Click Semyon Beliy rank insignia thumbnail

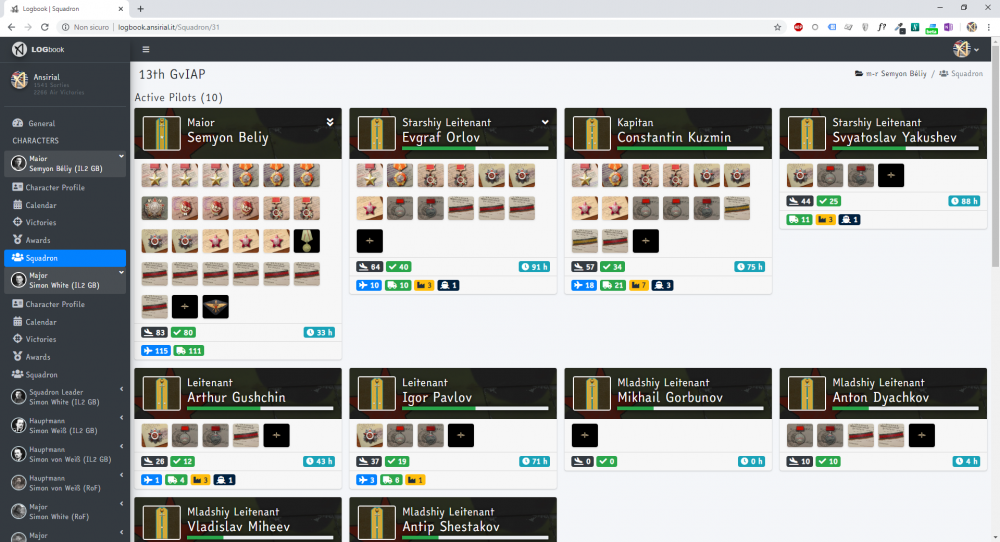click(161, 133)
